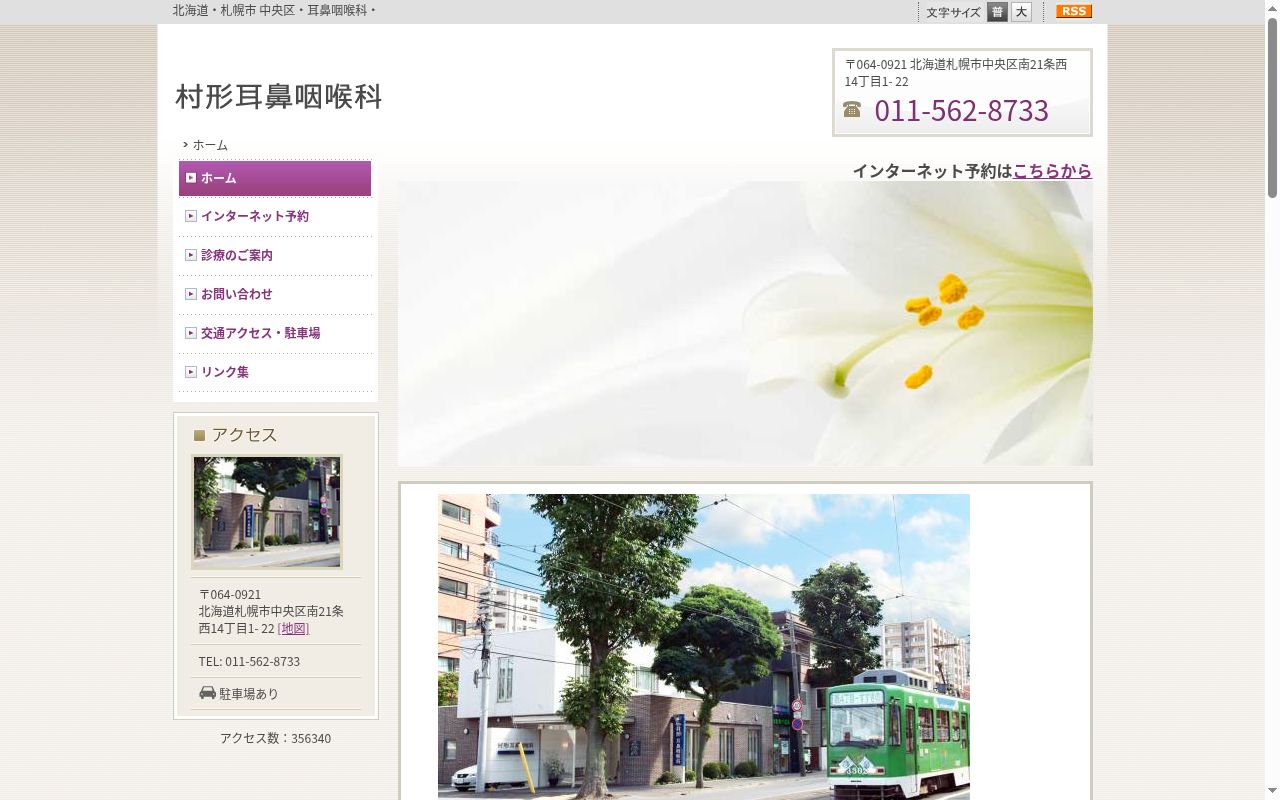Click the arrow icon beside 診療のご案内
This screenshot has height=800, width=1280.
click(x=191, y=255)
